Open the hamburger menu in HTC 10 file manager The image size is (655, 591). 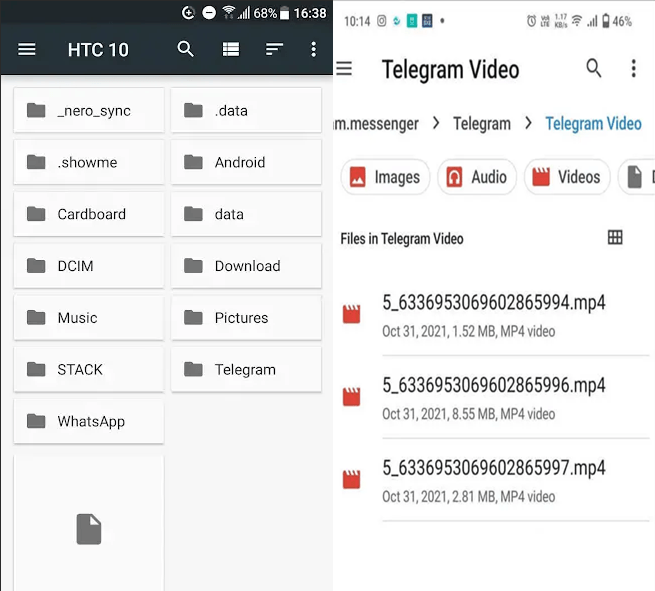(26, 49)
